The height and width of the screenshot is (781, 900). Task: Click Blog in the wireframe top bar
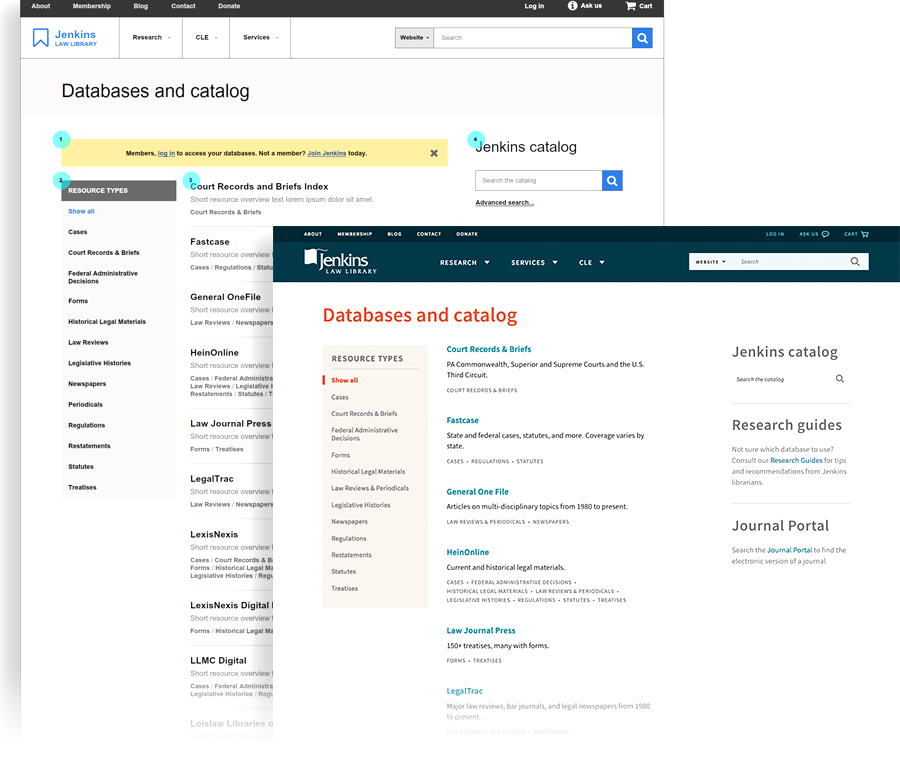tap(141, 6)
